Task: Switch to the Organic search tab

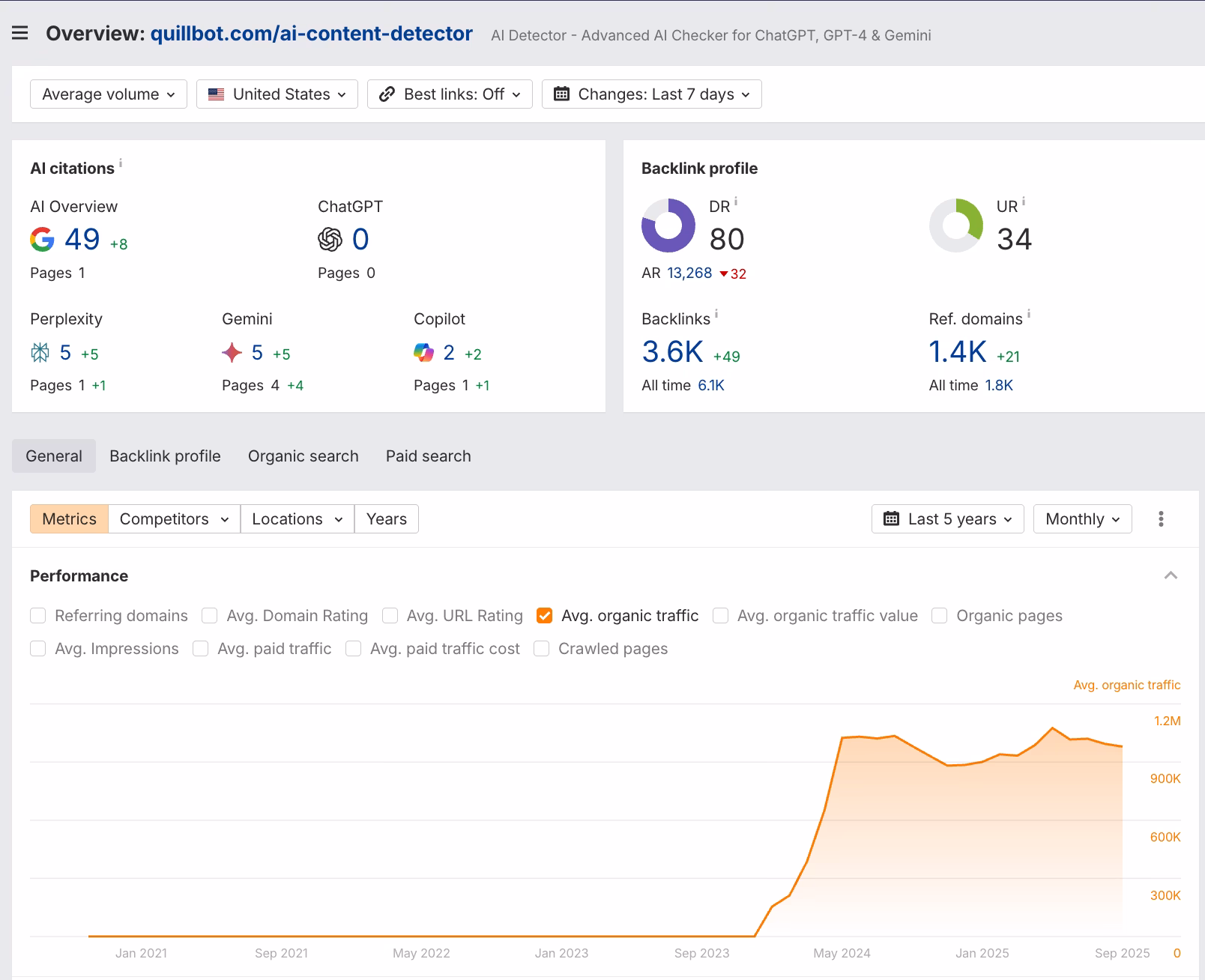Action: (x=303, y=456)
